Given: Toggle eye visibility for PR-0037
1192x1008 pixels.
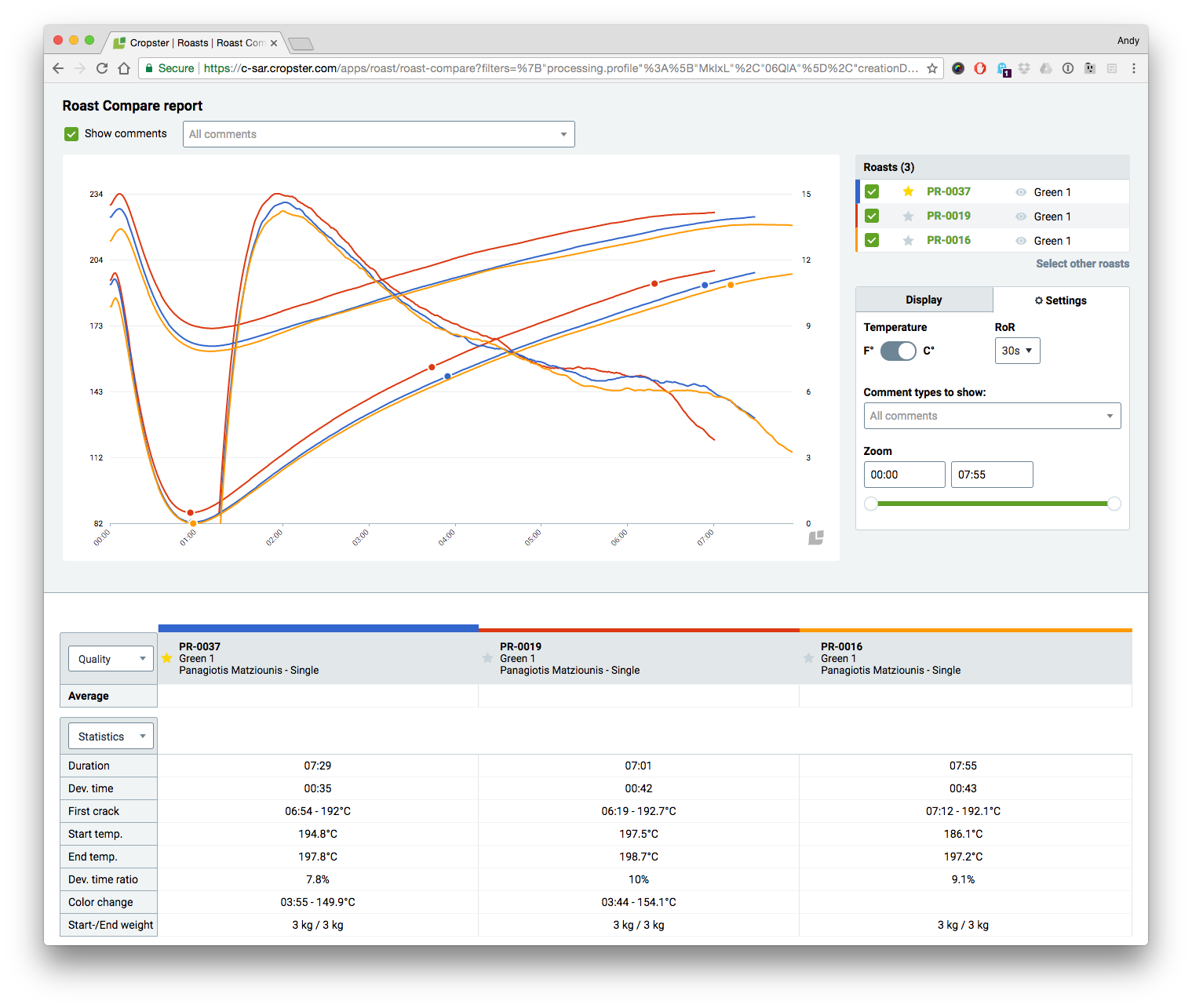Looking at the screenshot, I should pyautogui.click(x=1021, y=192).
